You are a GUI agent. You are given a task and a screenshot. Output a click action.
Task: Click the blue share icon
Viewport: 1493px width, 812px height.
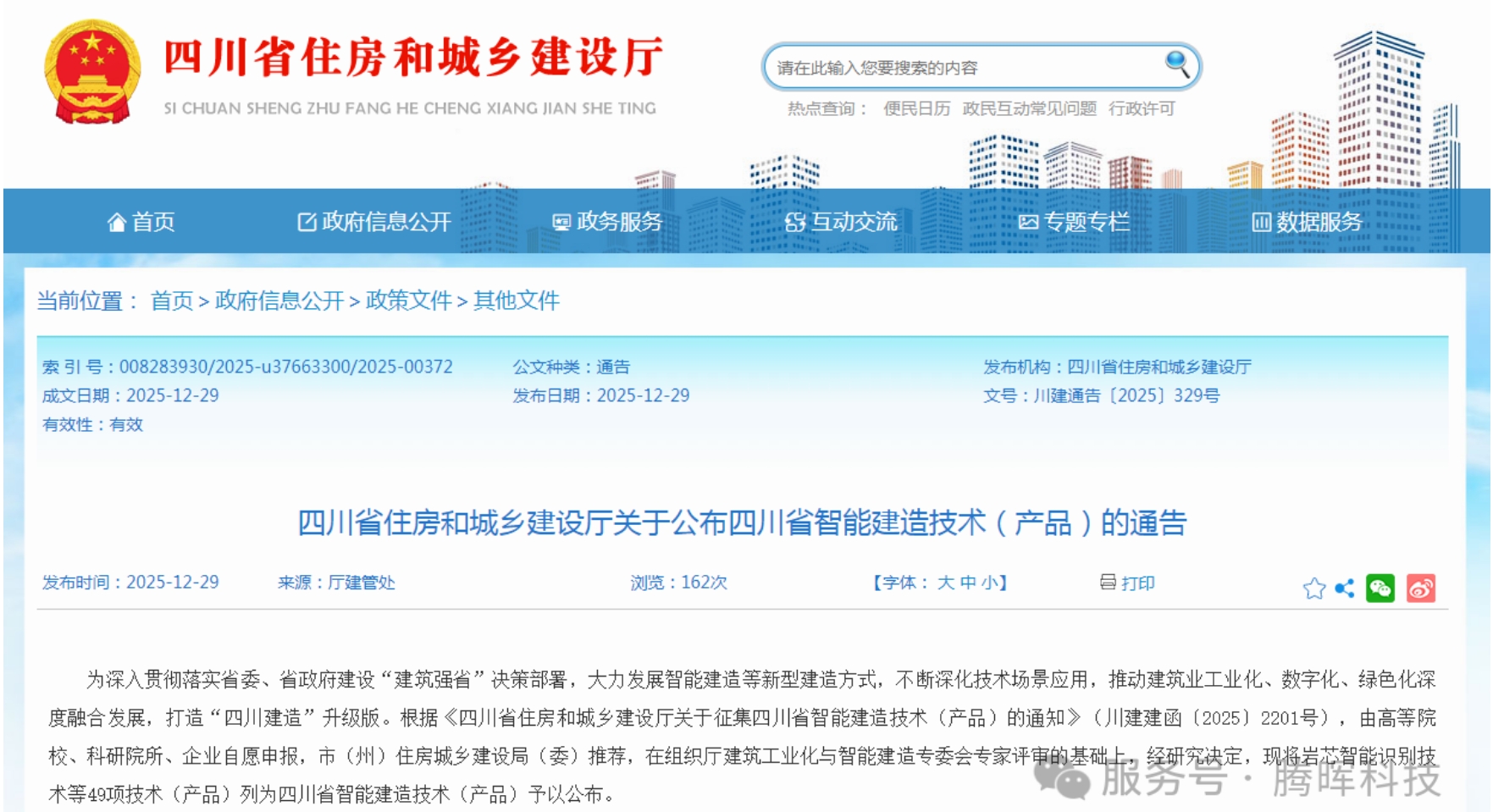coord(1344,588)
